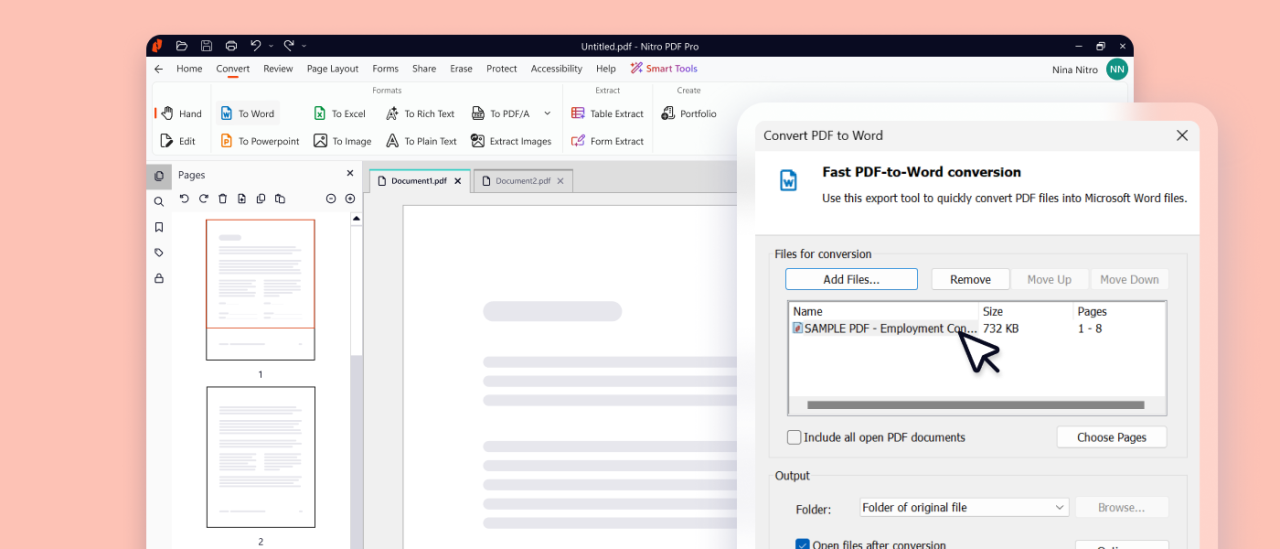Choose To Word conversion
1280x549 pixels.
[247, 114]
